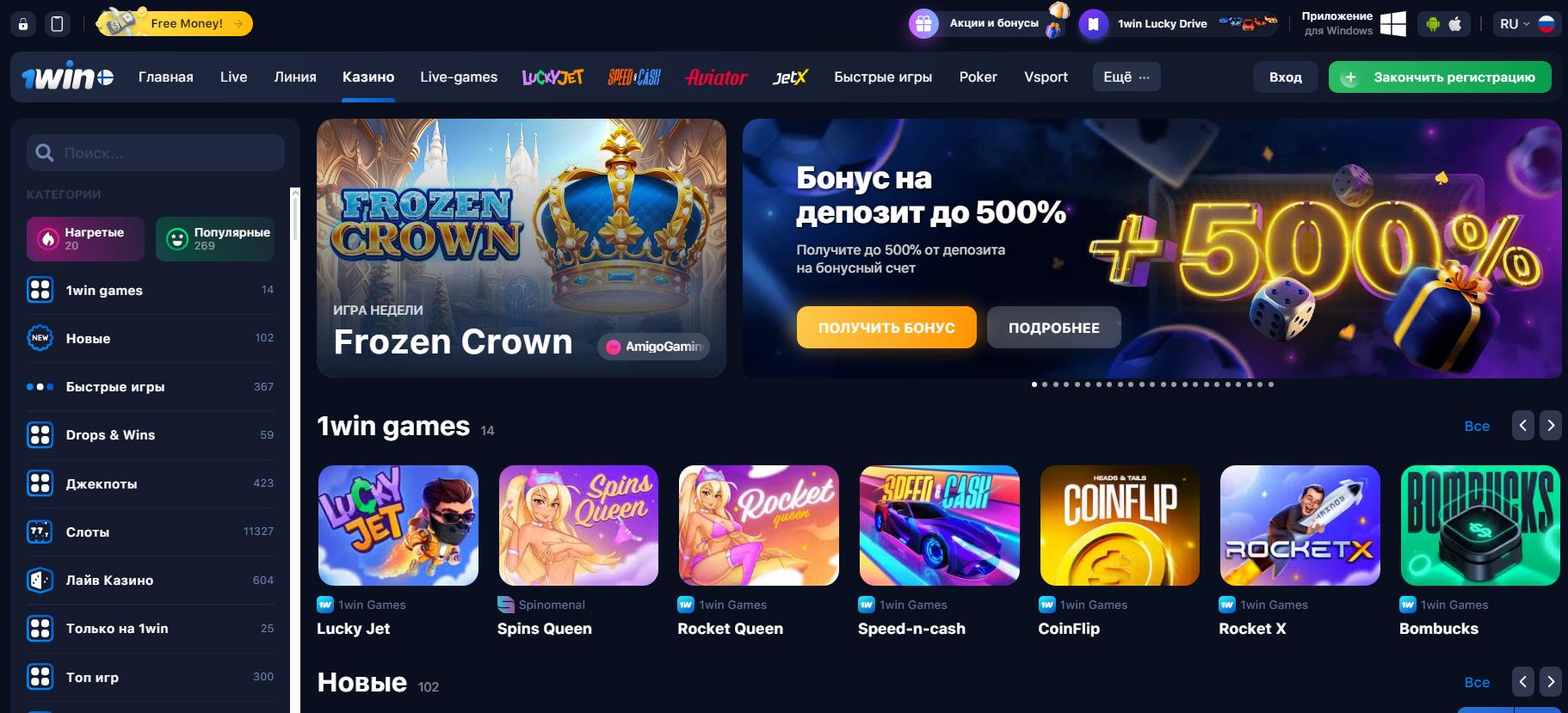Download the Windows app via Windows icon

(x=1392, y=23)
